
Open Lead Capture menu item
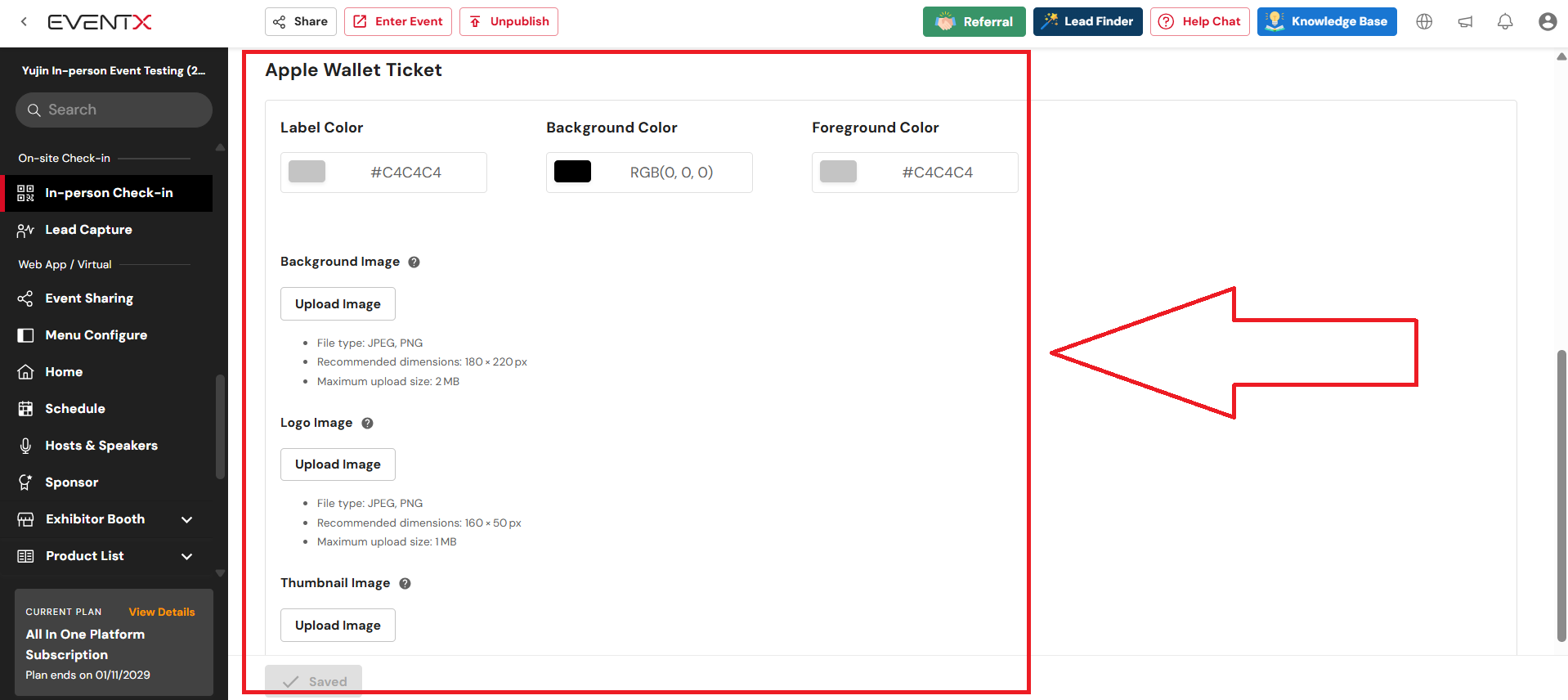(x=106, y=230)
